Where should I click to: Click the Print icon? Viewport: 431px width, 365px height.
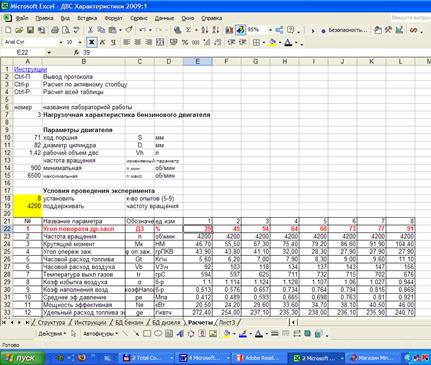point(55,30)
